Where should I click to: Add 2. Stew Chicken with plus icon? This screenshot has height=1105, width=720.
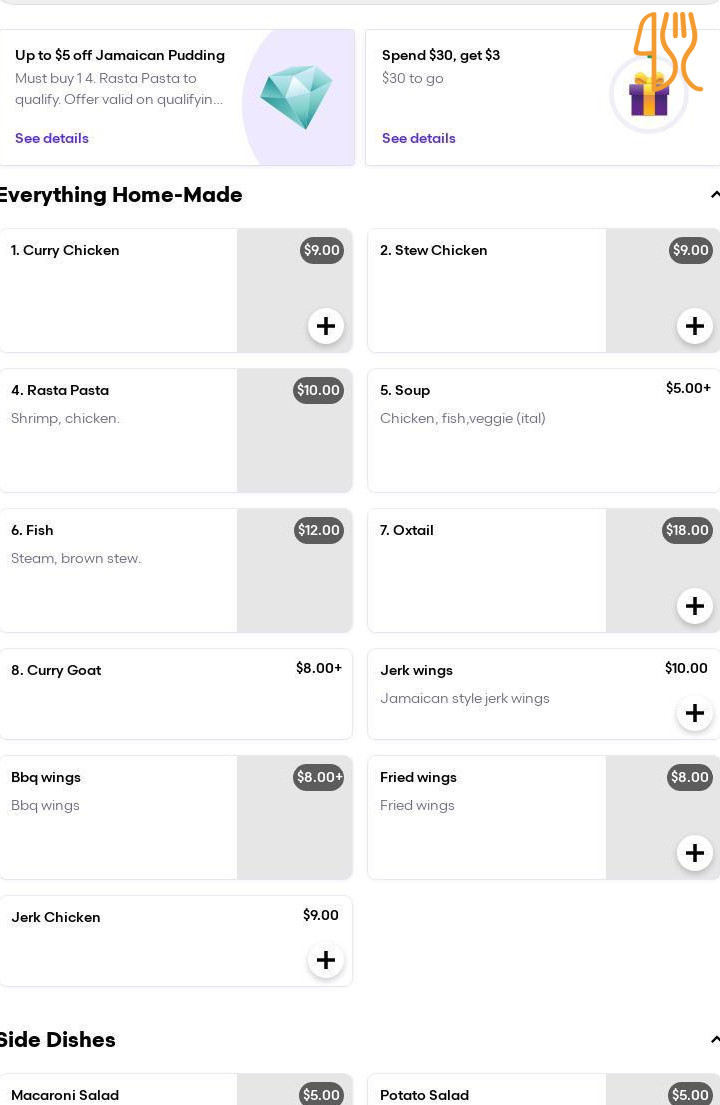(x=695, y=326)
